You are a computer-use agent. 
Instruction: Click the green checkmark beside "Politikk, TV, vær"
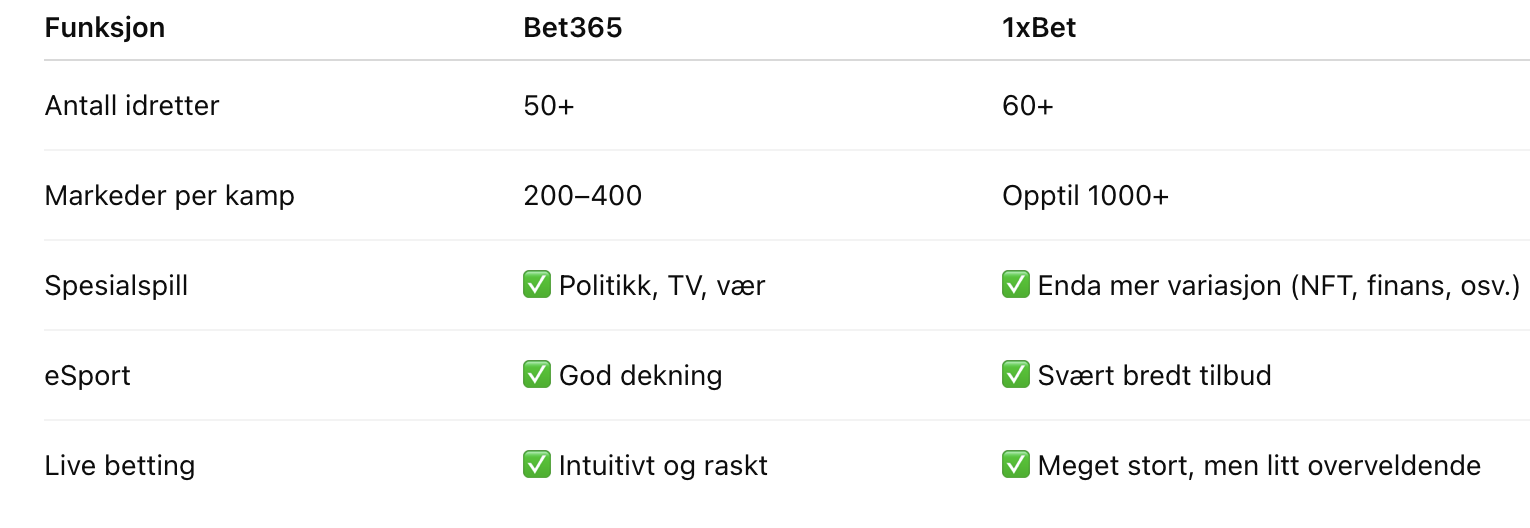(x=537, y=286)
